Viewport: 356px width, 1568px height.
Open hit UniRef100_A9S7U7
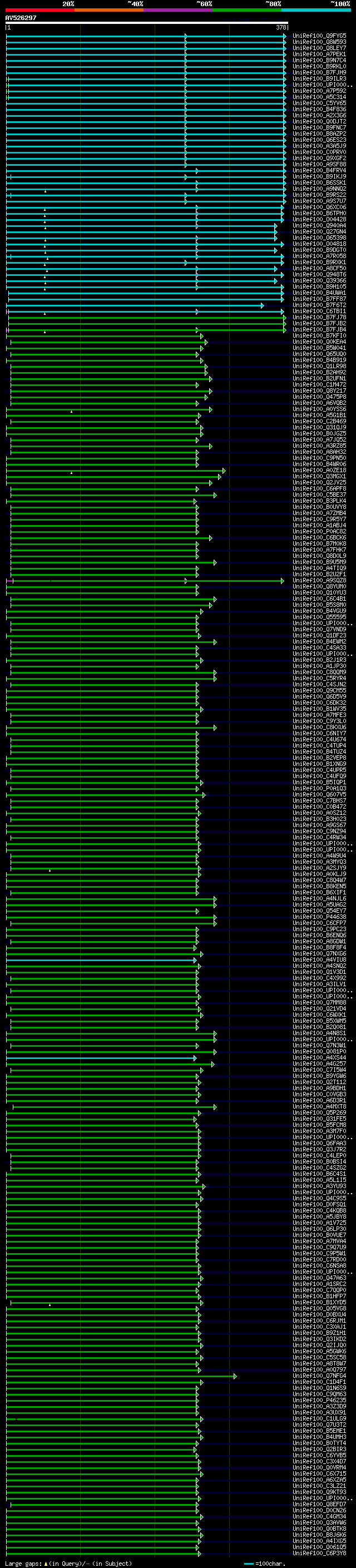click(x=319, y=201)
